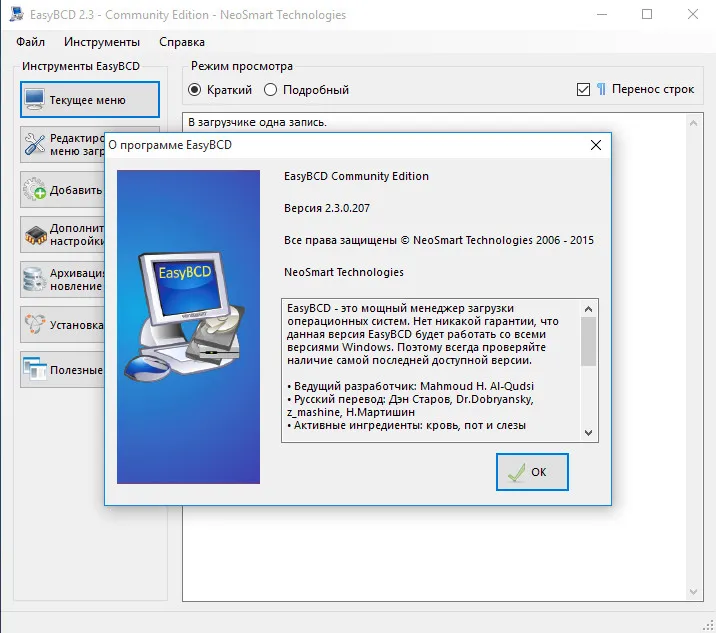Click the wrench-and-screwdriver Редактировать меню icon
This screenshot has width=716, height=633.
pos(35,144)
